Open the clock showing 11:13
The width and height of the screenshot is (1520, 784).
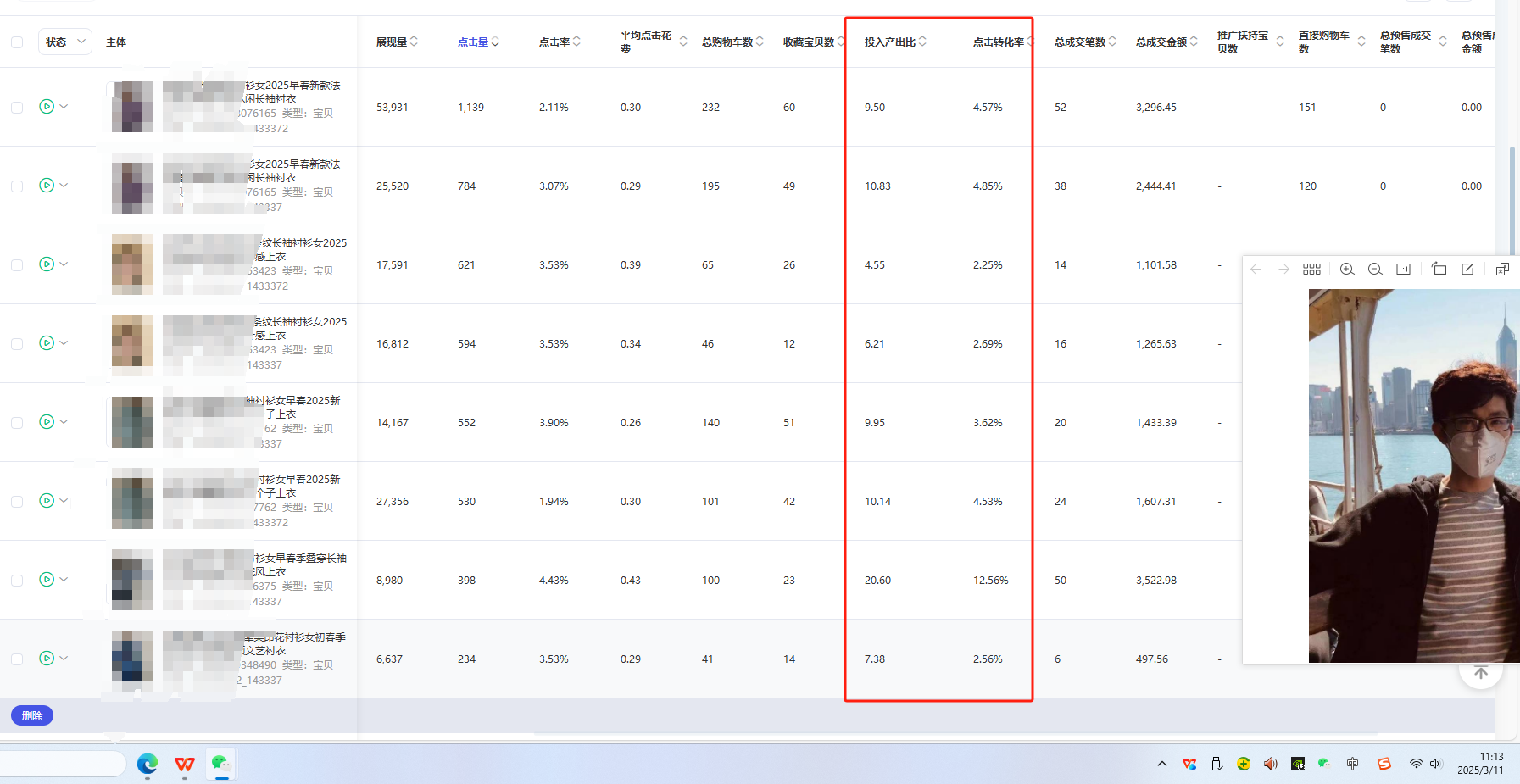[x=1480, y=764]
